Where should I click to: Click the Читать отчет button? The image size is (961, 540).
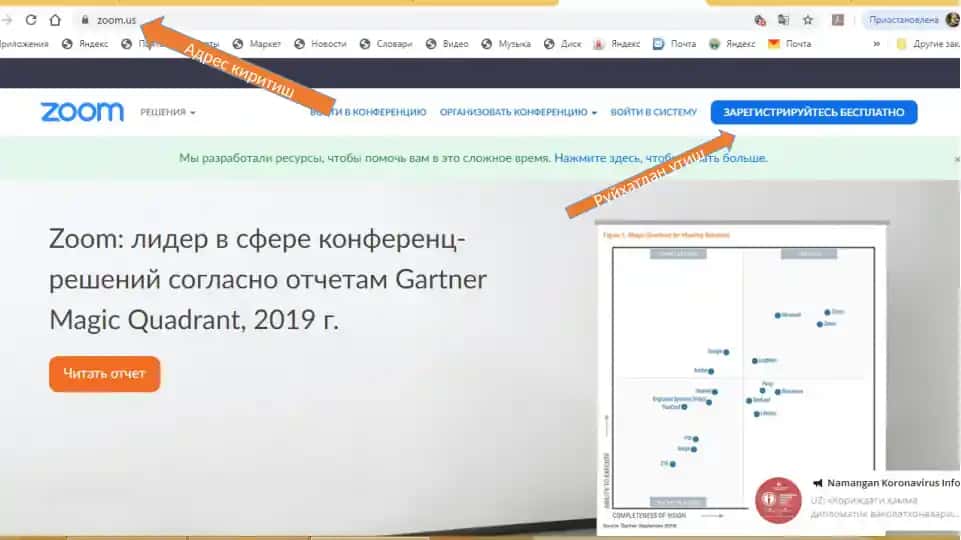104,374
